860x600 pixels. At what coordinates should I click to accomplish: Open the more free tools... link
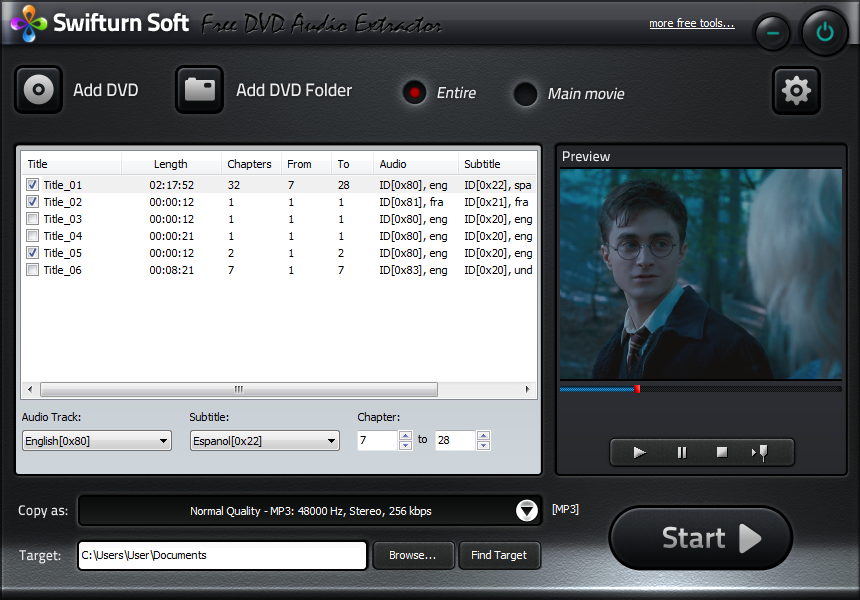(x=692, y=23)
